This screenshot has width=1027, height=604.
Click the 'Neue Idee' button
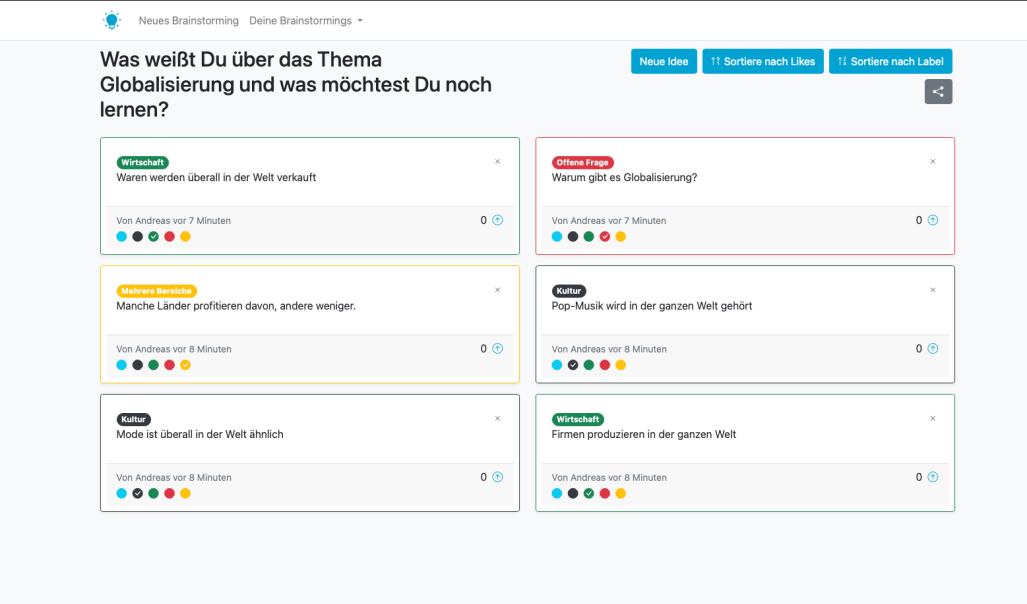pyautogui.click(x=664, y=61)
